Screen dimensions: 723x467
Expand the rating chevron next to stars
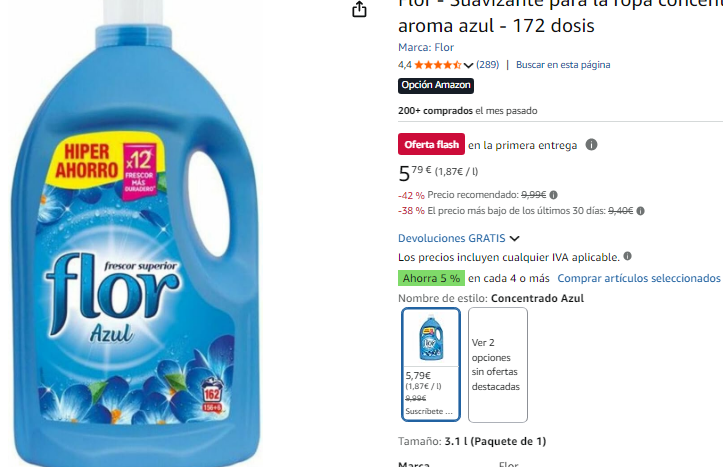(x=468, y=65)
